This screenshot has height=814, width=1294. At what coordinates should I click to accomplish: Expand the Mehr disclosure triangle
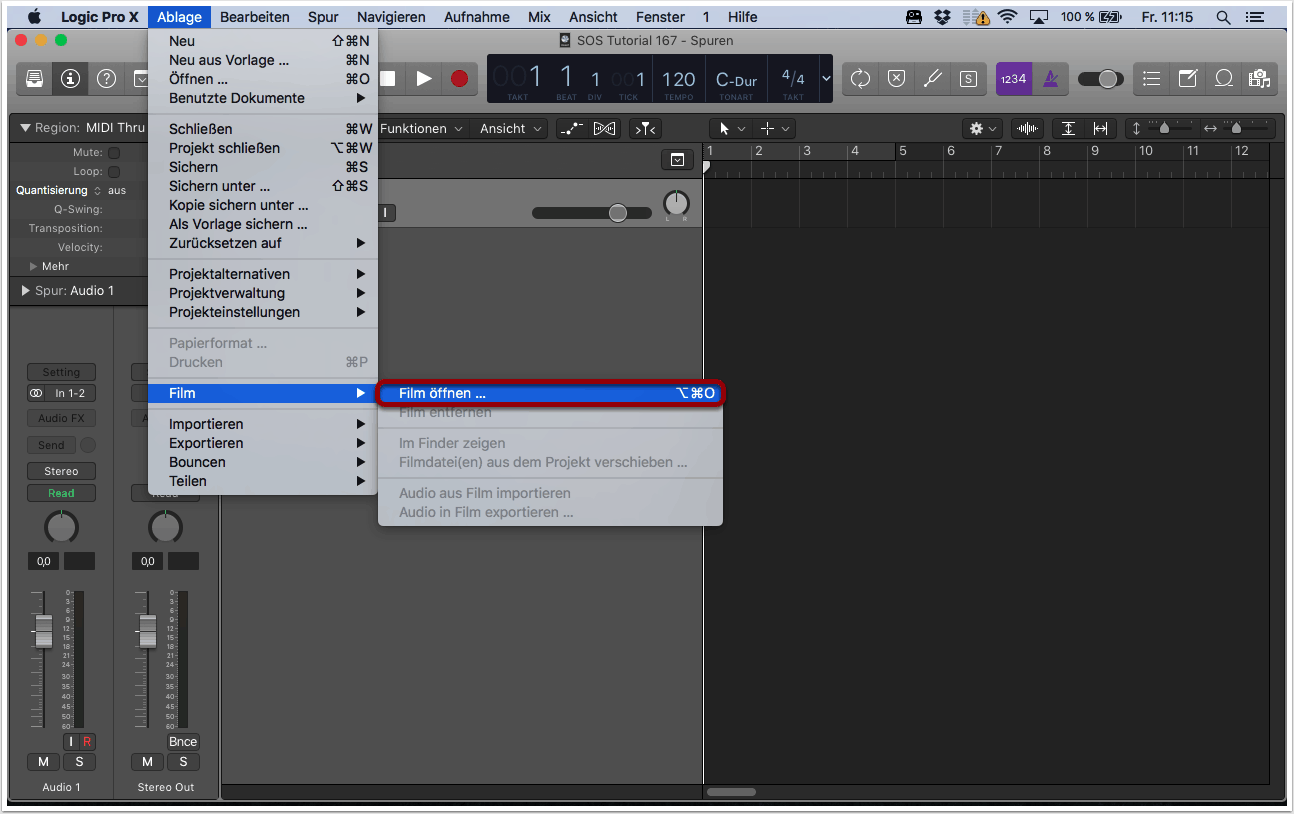[x=34, y=267]
